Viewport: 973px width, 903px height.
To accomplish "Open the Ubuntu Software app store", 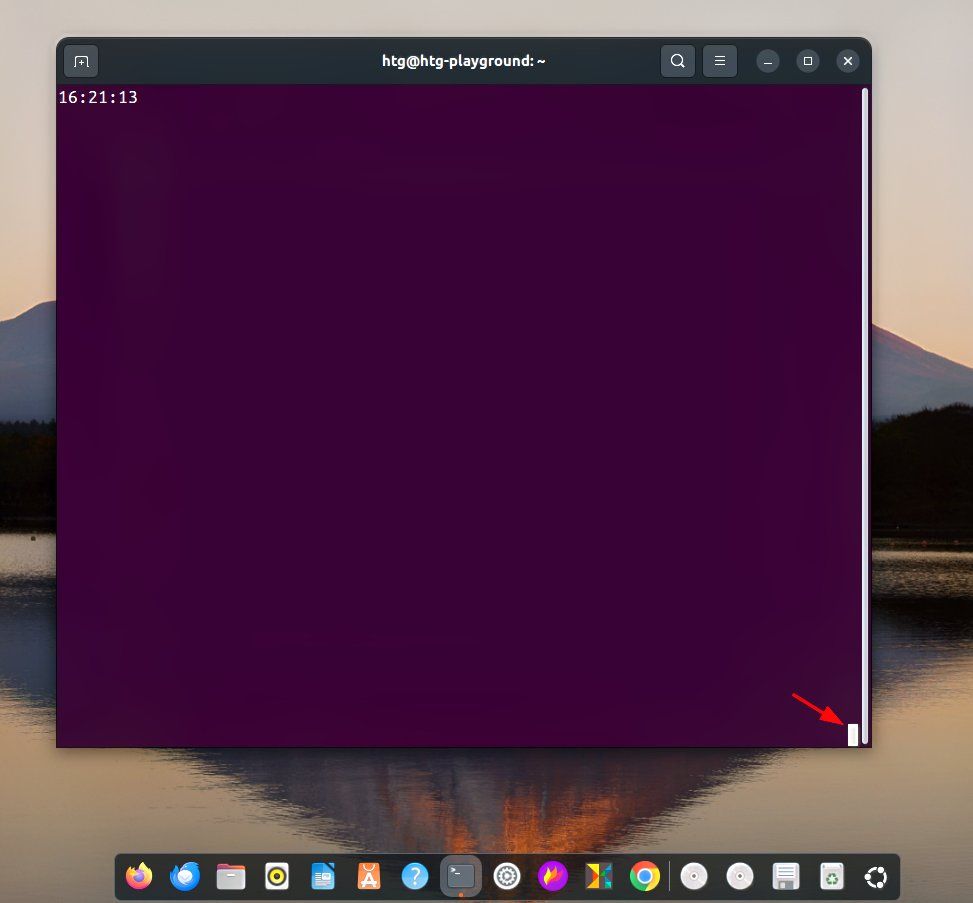I will pyautogui.click(x=369, y=876).
